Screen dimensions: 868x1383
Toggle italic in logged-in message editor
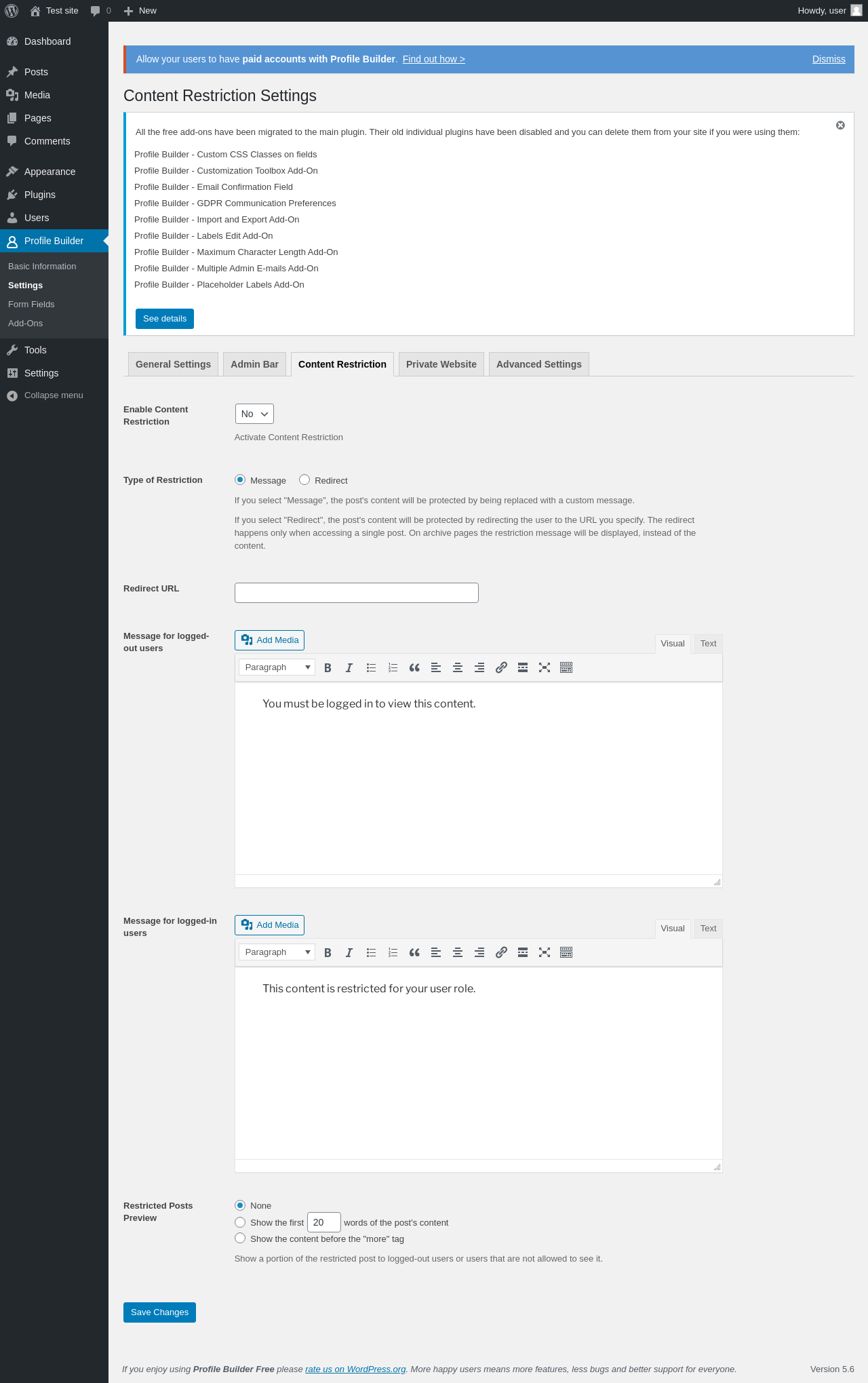tap(349, 952)
